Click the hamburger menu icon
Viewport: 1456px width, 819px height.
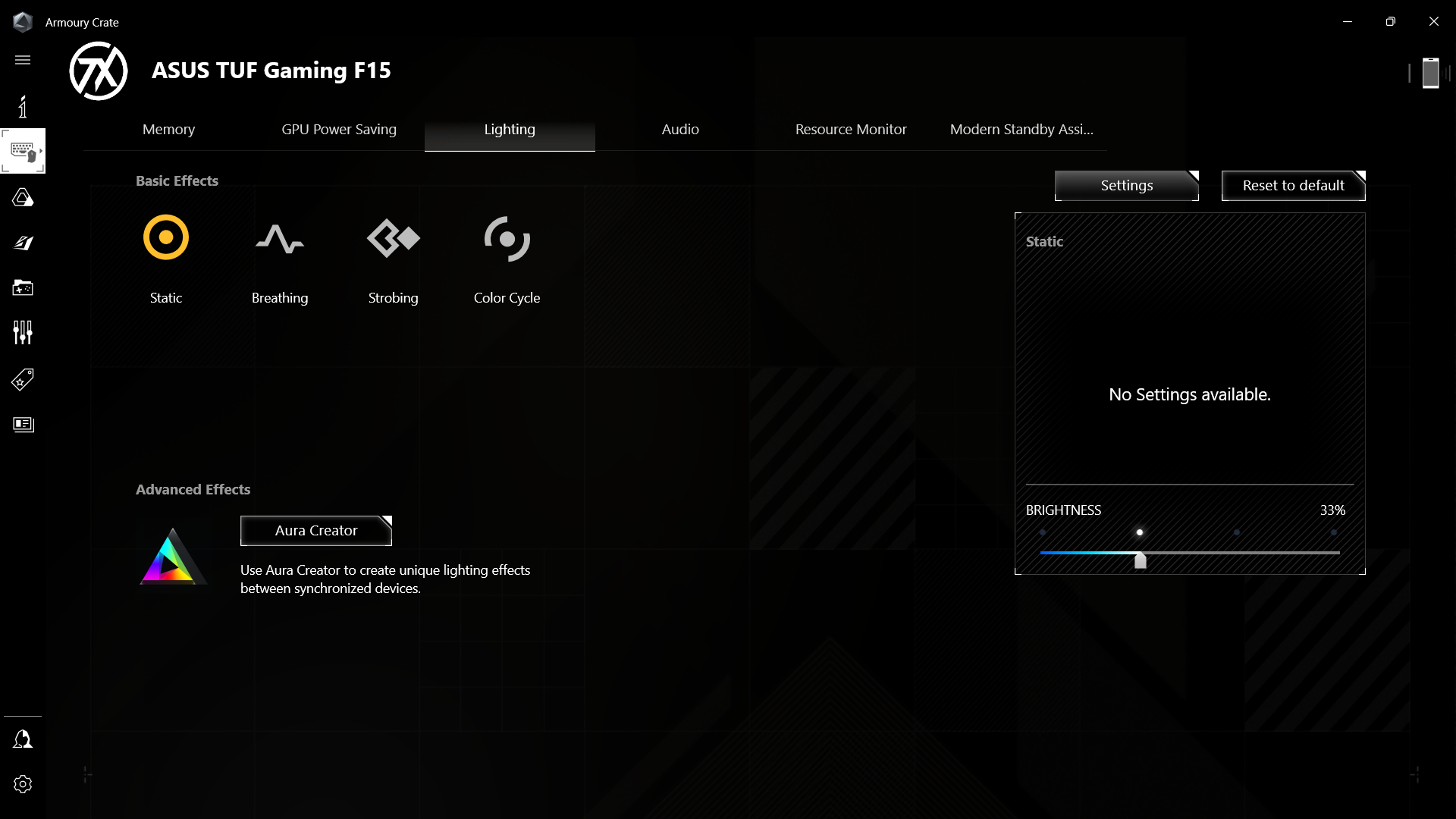click(x=23, y=60)
